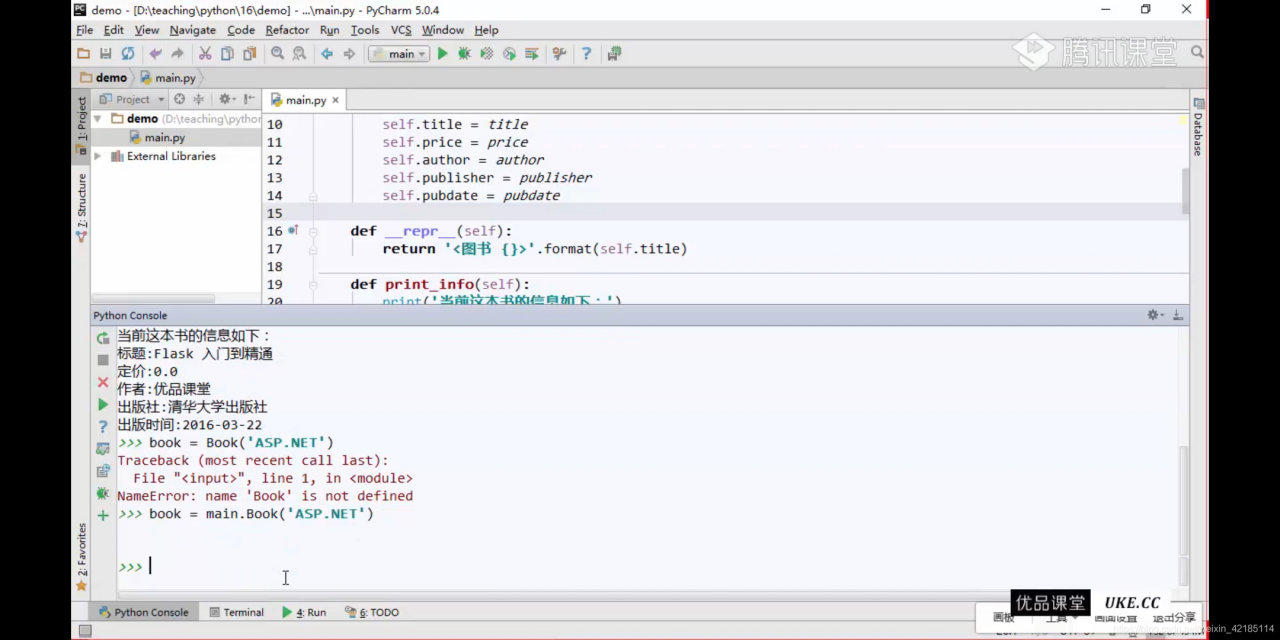This screenshot has height=640, width=1280.
Task: Click console Help question mark icon
Action: pyautogui.click(x=103, y=427)
